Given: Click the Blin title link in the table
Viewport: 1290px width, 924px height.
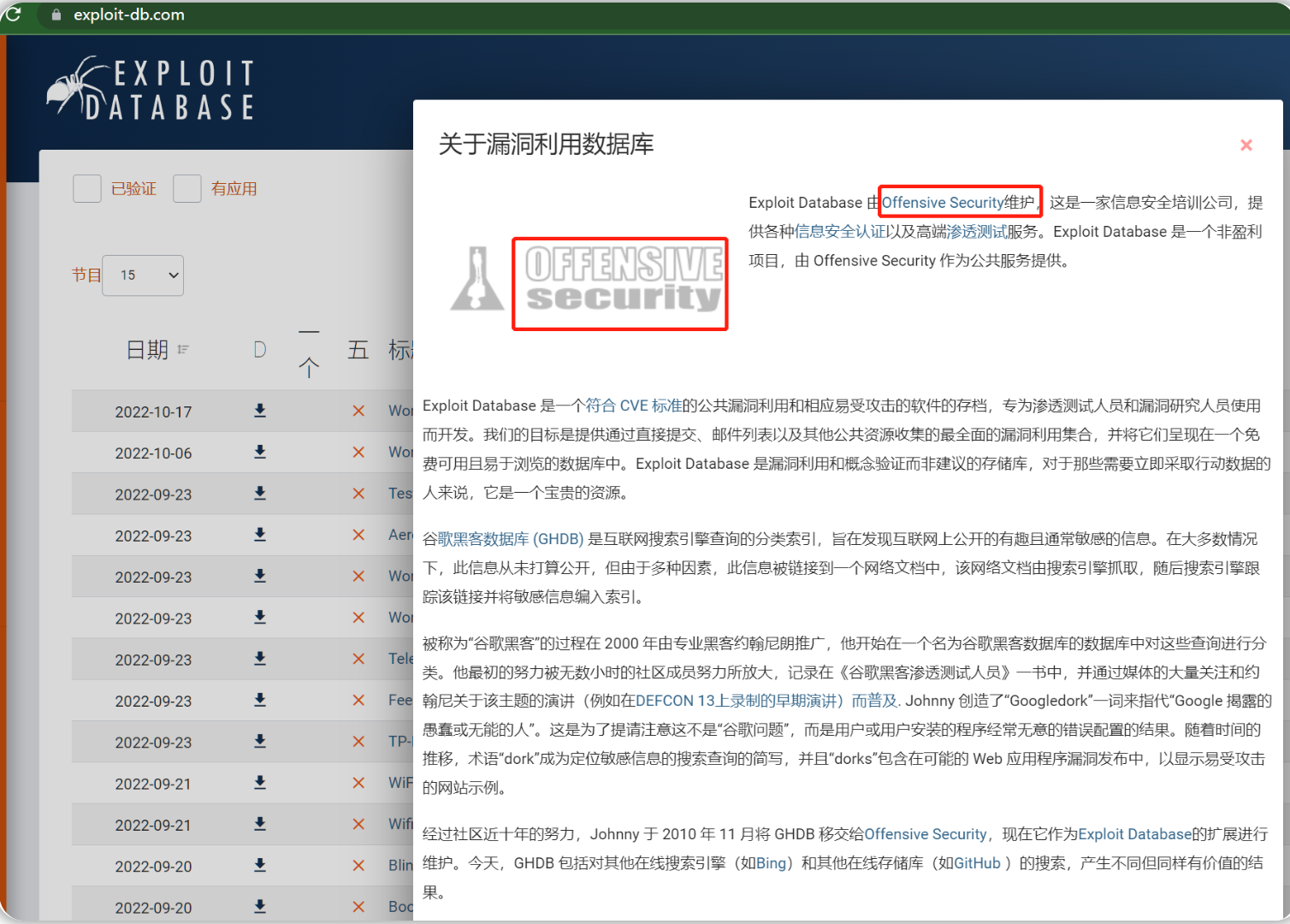Looking at the screenshot, I should (x=400, y=865).
